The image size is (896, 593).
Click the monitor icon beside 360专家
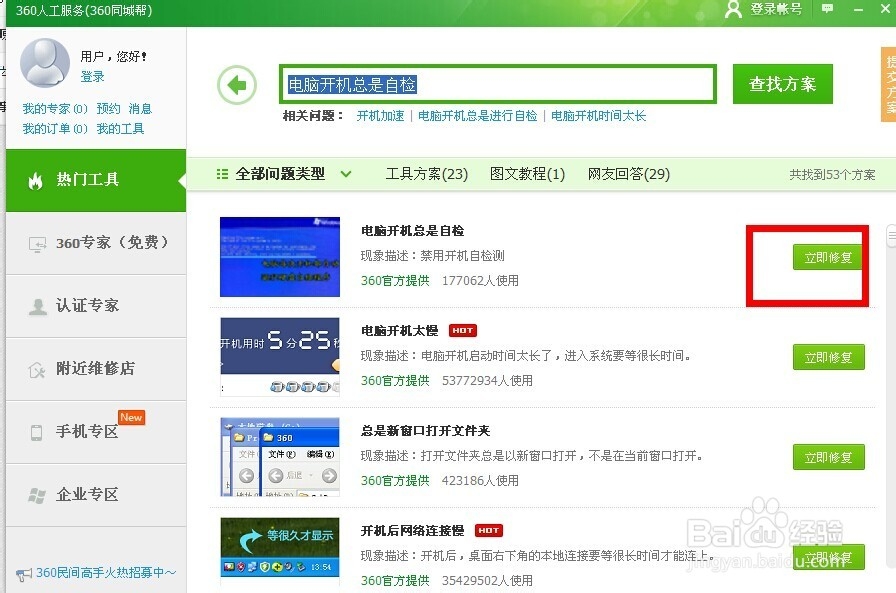coord(37,245)
